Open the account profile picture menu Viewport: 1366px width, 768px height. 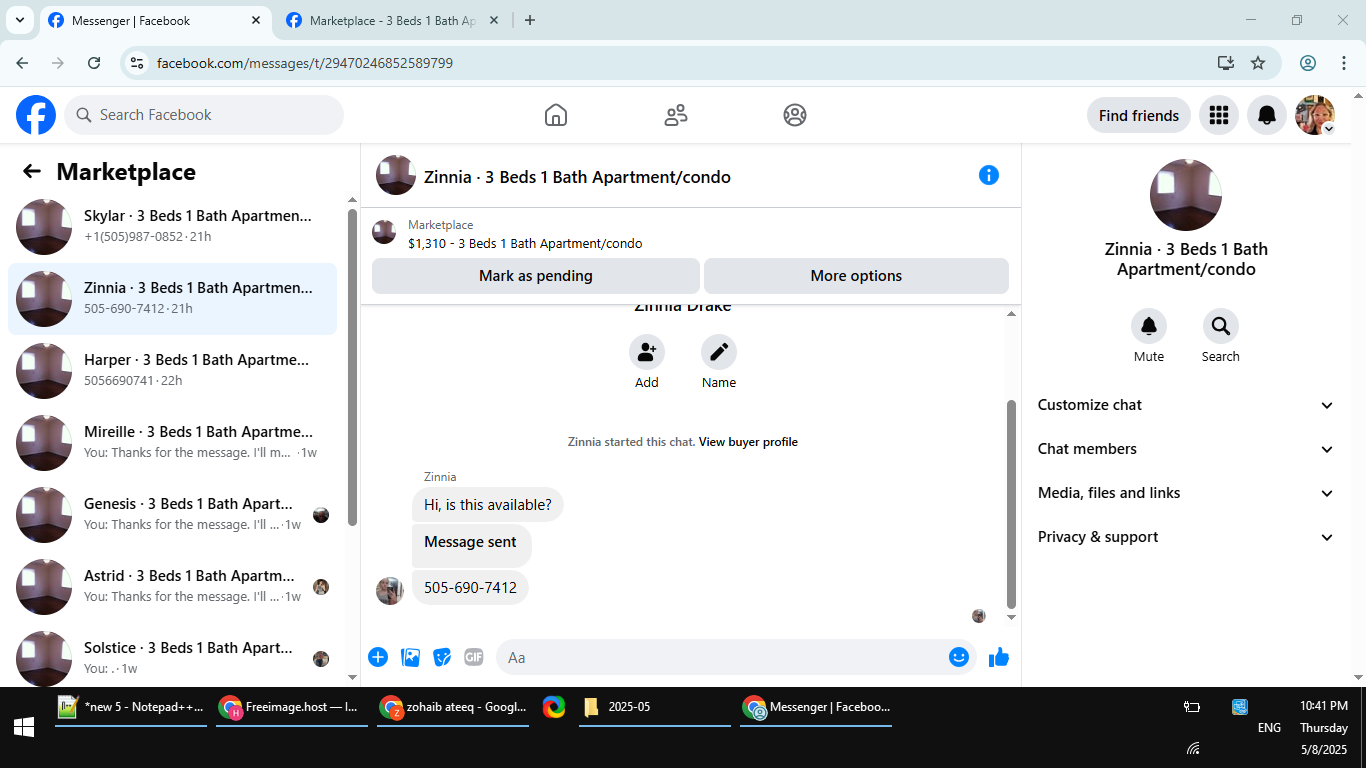[x=1315, y=115]
